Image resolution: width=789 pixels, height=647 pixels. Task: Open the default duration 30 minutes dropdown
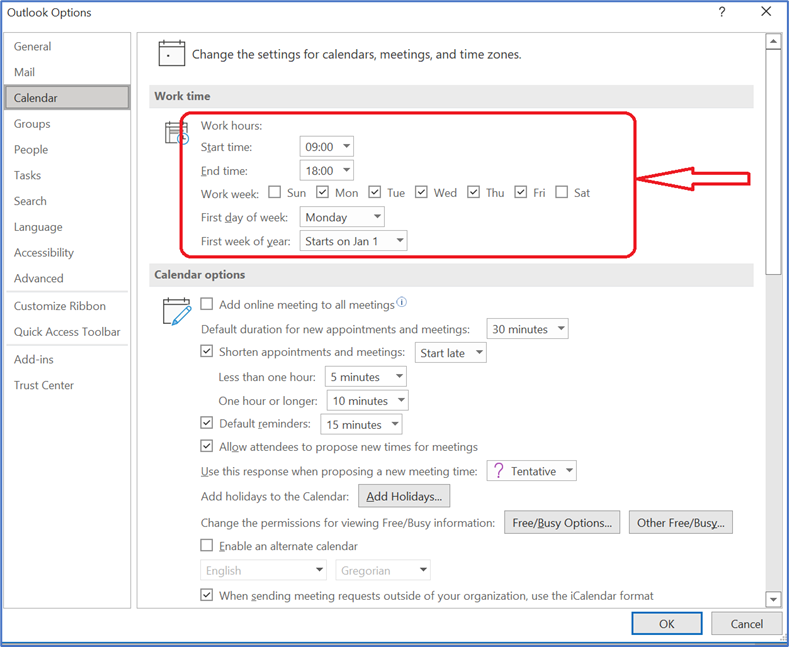(x=527, y=329)
